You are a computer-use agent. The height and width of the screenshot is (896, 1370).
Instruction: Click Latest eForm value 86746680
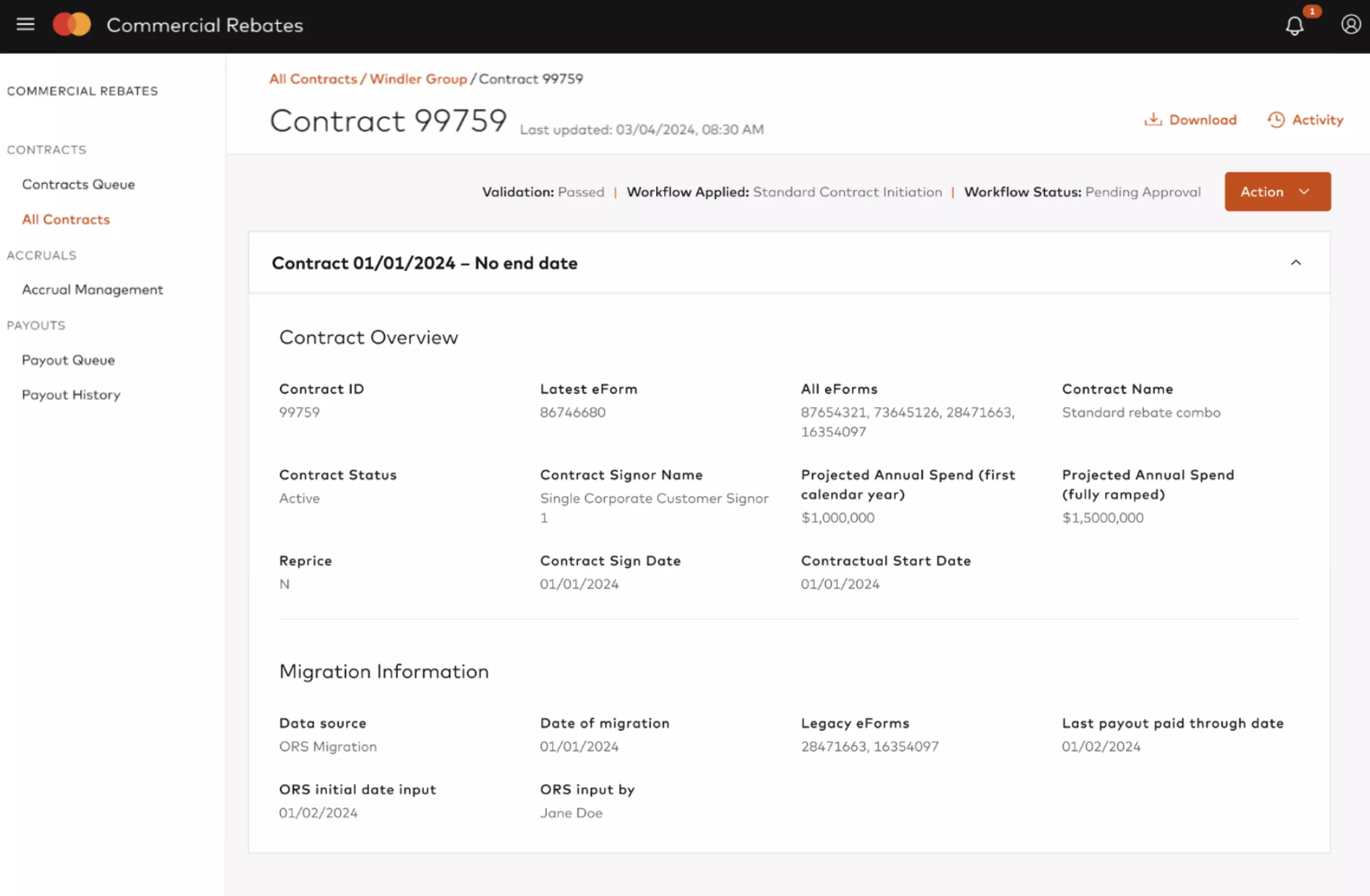coord(572,412)
